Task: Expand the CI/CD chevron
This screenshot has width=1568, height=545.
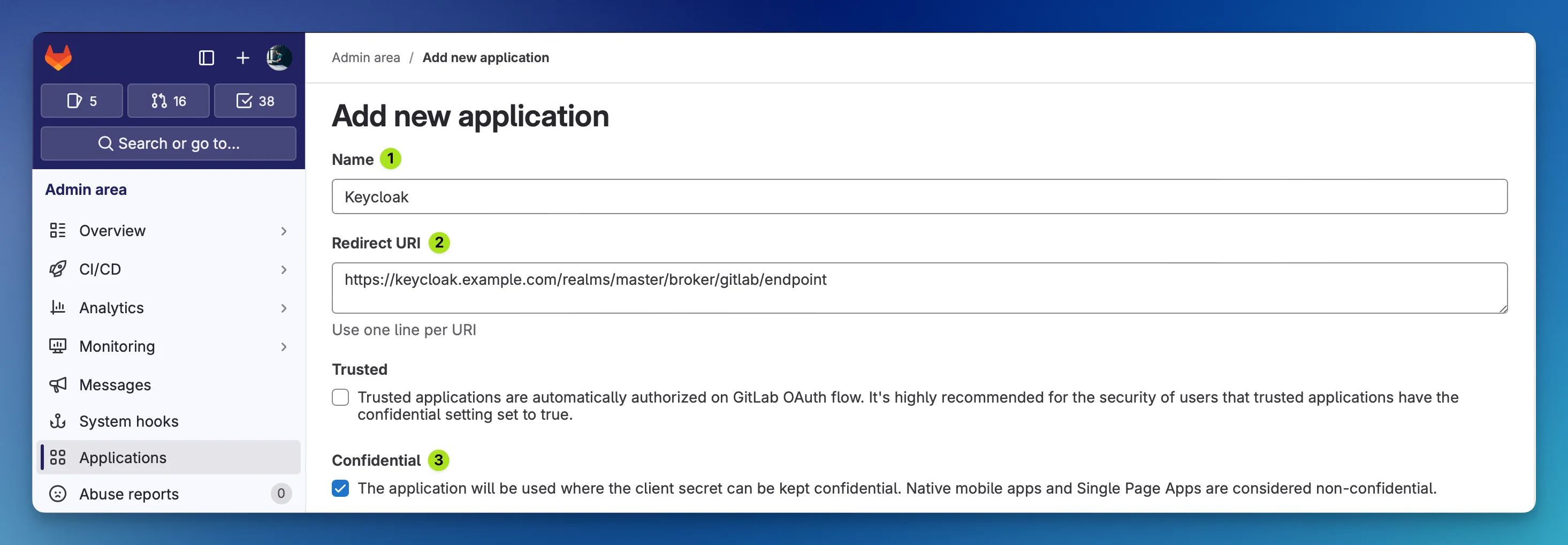Action: pyautogui.click(x=284, y=270)
